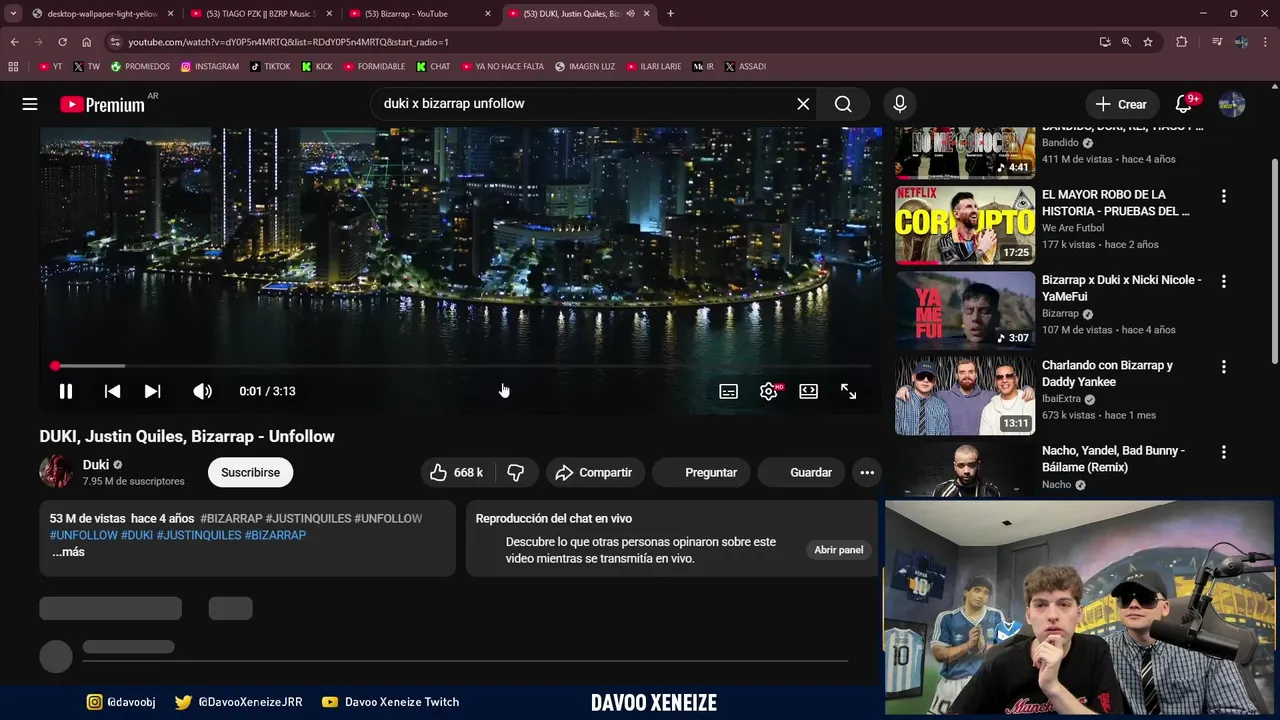Screen dimensions: 1280x720
Task: Mute the video volume
Action: [202, 391]
